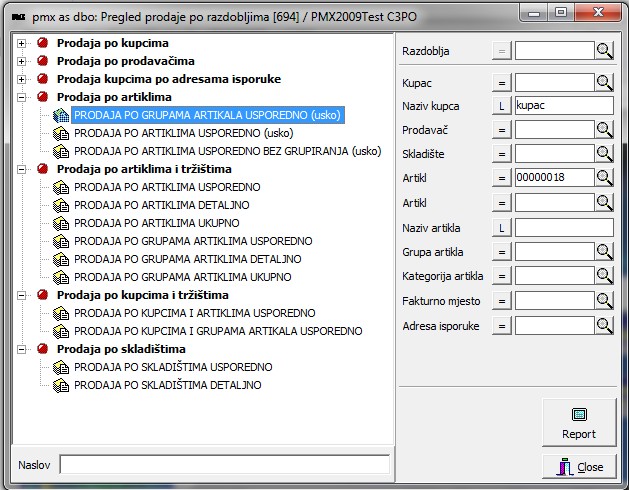Collapse Prodaja po skladištima node
Viewport: 629px width, 490px height.
(22, 350)
